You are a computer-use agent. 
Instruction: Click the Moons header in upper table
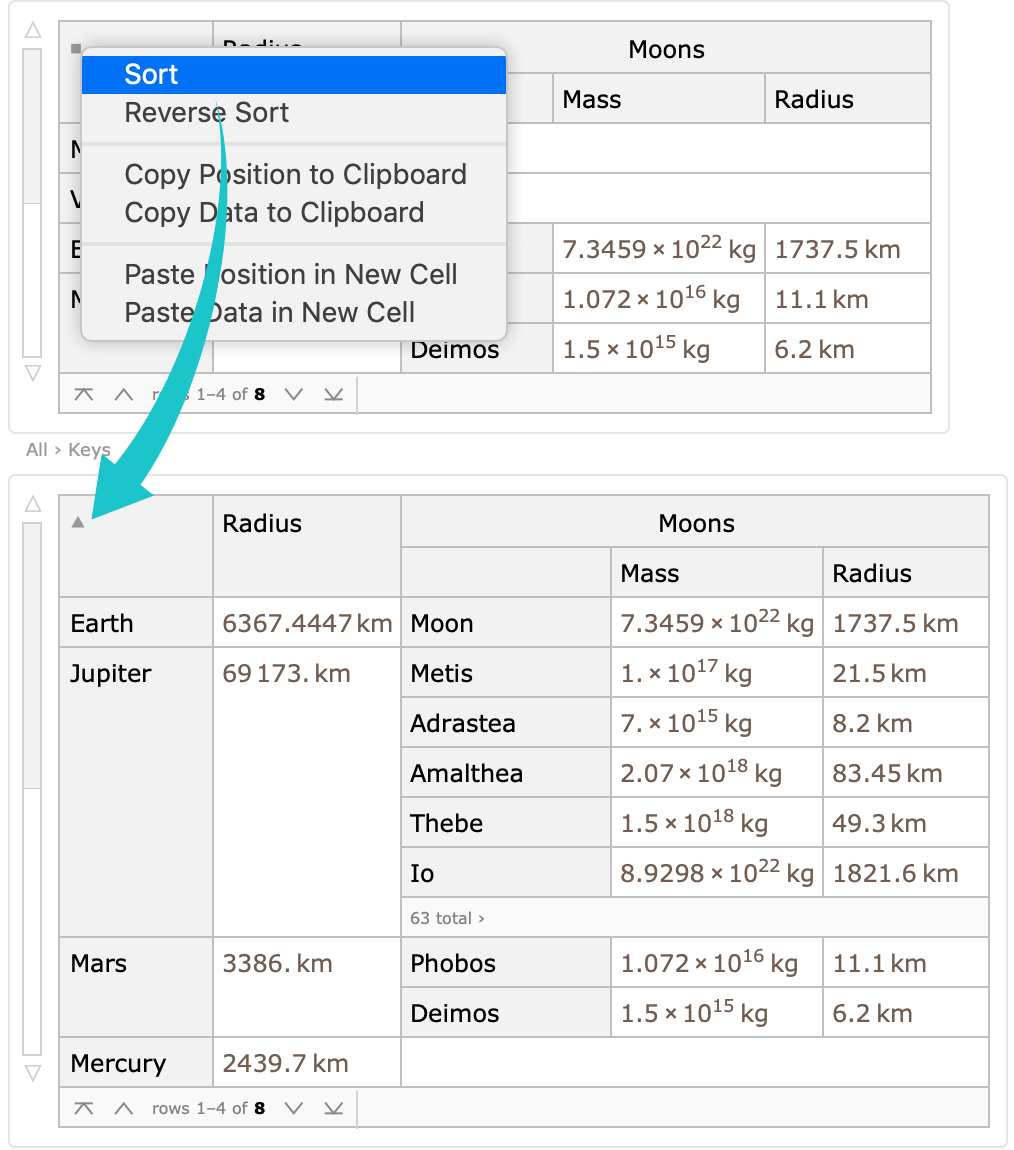tap(666, 49)
